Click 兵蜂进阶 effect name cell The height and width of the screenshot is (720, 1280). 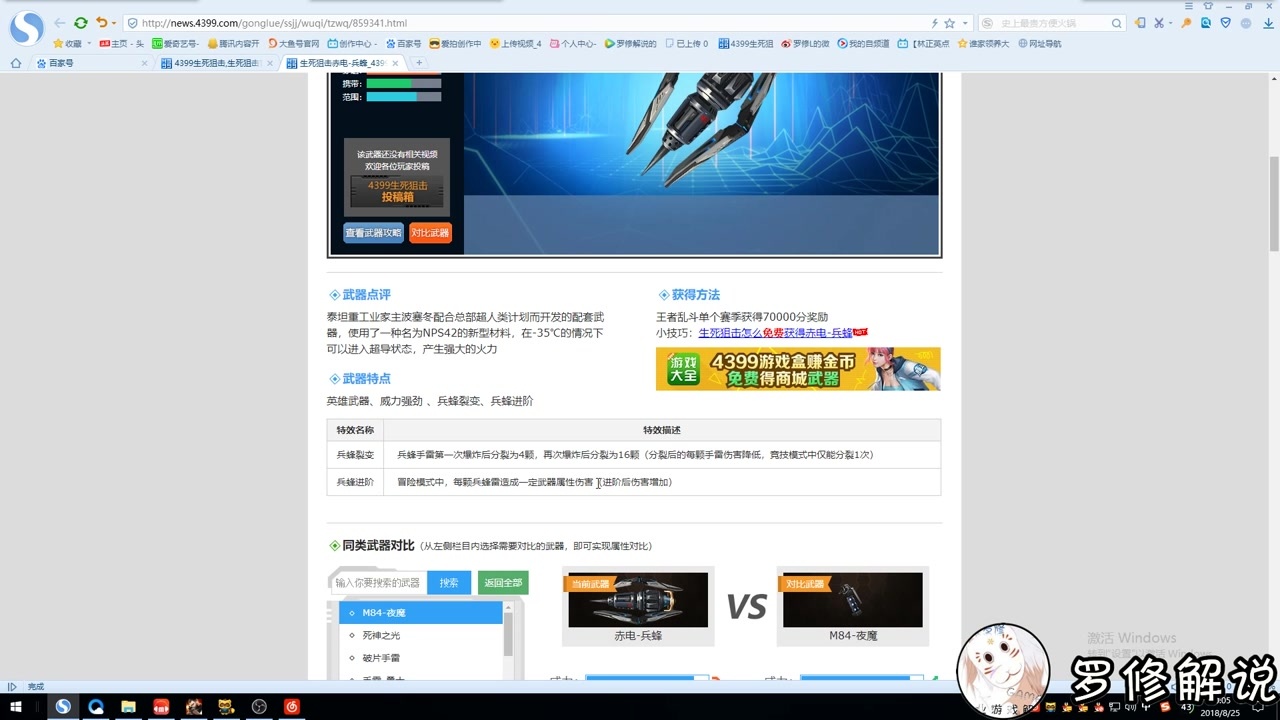click(355, 482)
